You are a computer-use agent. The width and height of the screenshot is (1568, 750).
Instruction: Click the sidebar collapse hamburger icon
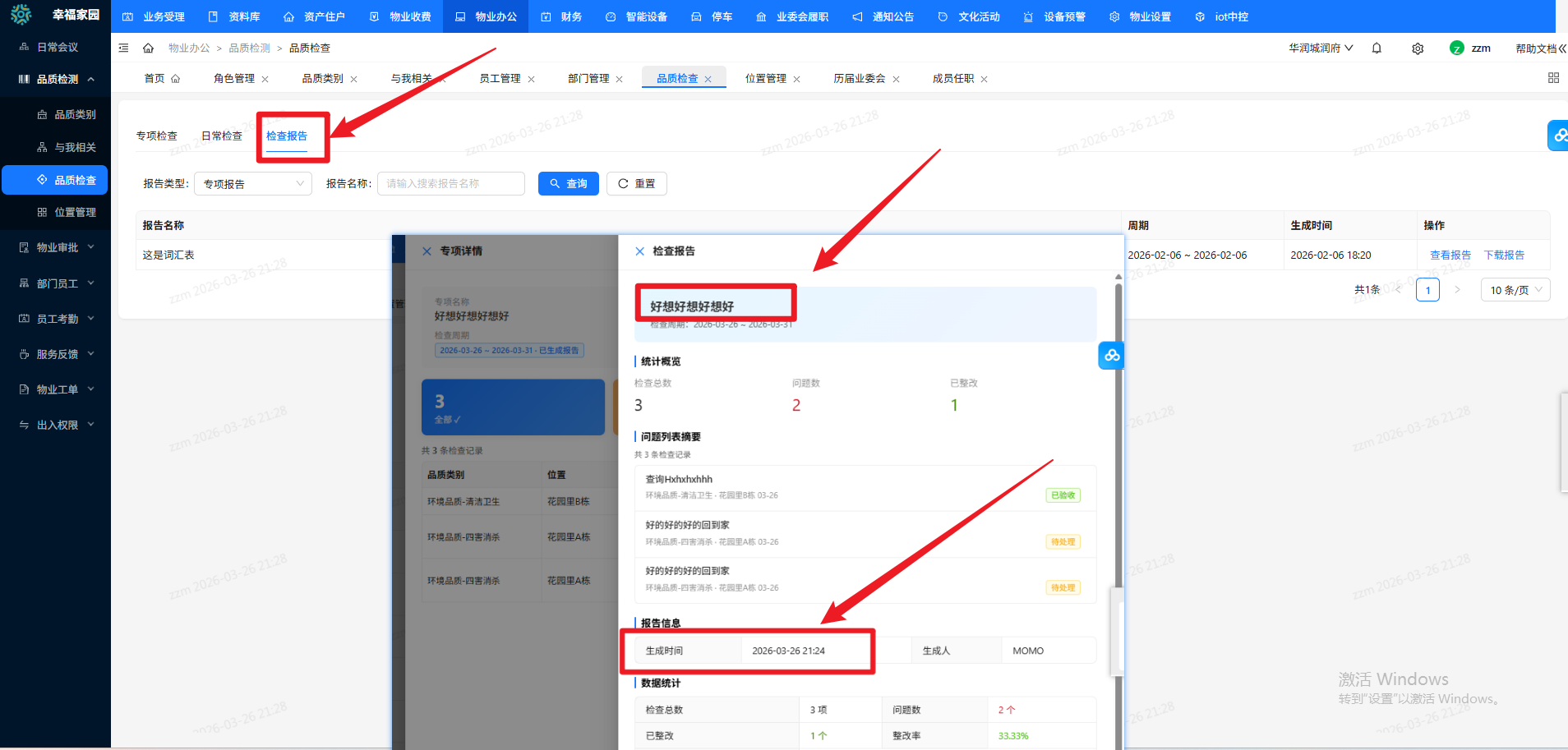pos(124,48)
